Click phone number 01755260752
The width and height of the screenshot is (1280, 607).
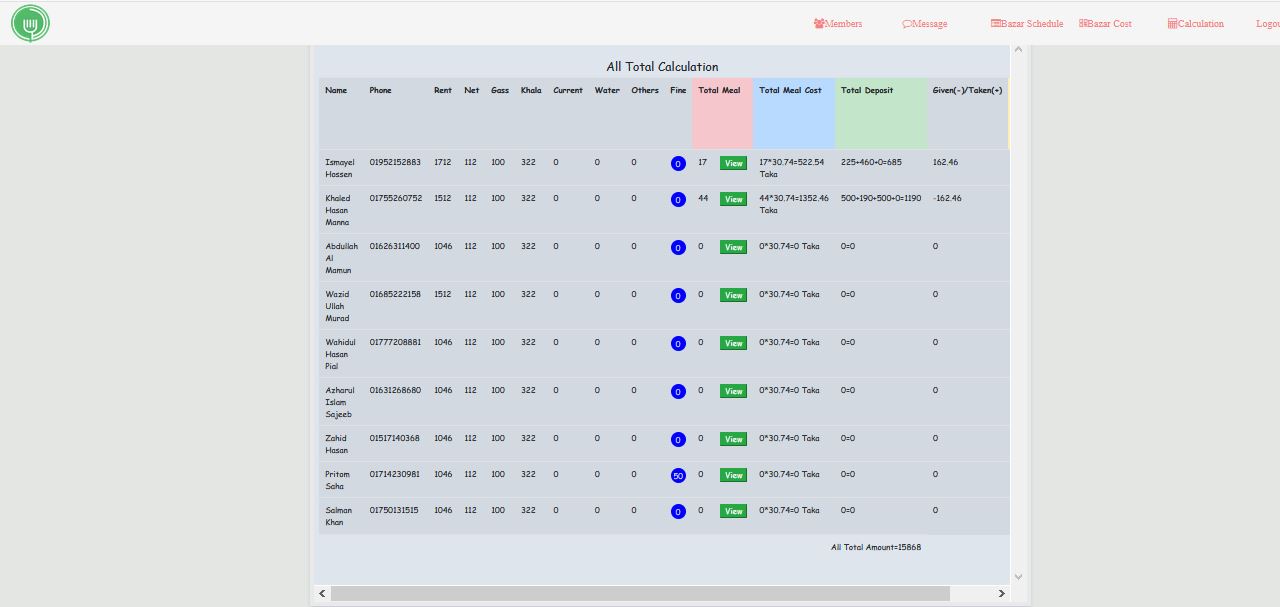395,198
